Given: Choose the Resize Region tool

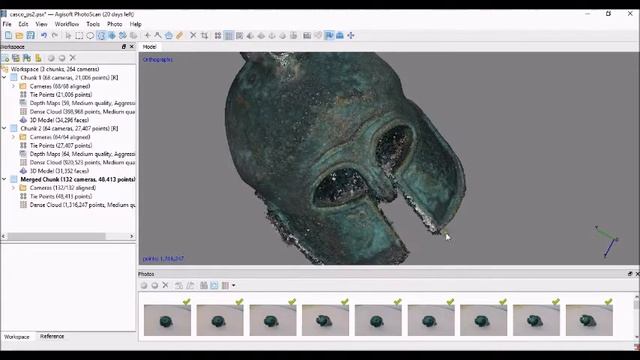Looking at the screenshot, I should tap(112, 36).
